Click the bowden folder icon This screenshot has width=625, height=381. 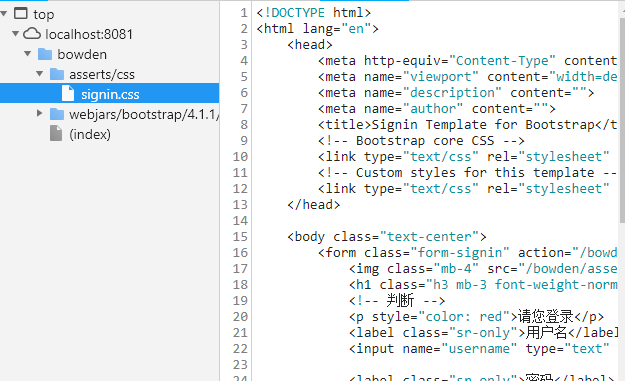45,54
